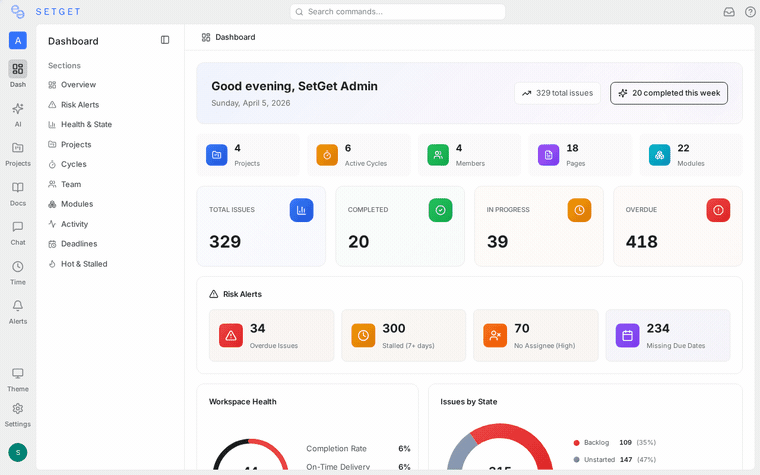Click the Missing Due Dates calendar icon

point(627,335)
